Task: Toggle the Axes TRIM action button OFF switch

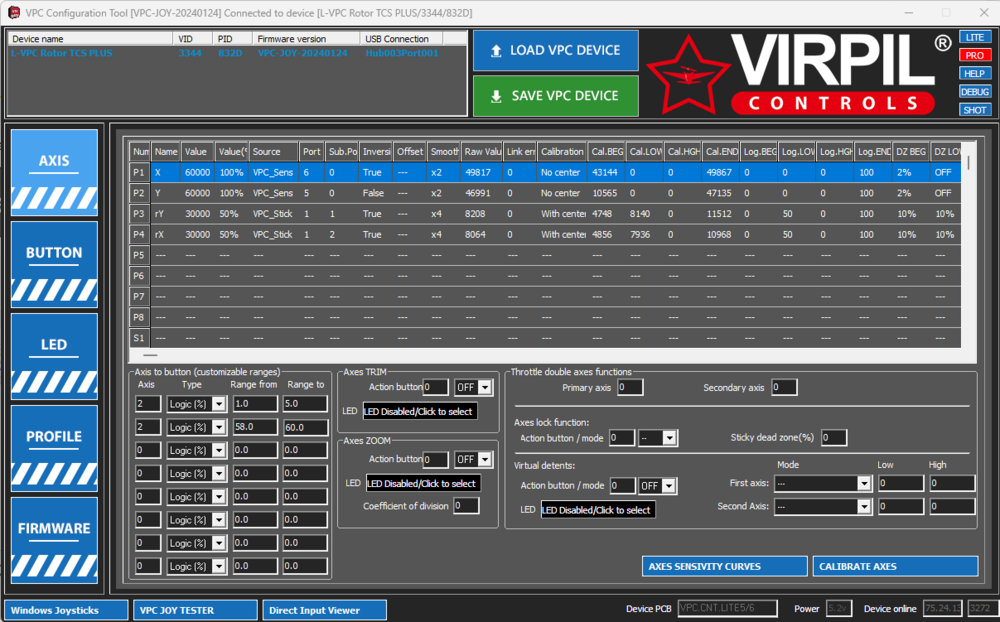Action: click(472, 387)
